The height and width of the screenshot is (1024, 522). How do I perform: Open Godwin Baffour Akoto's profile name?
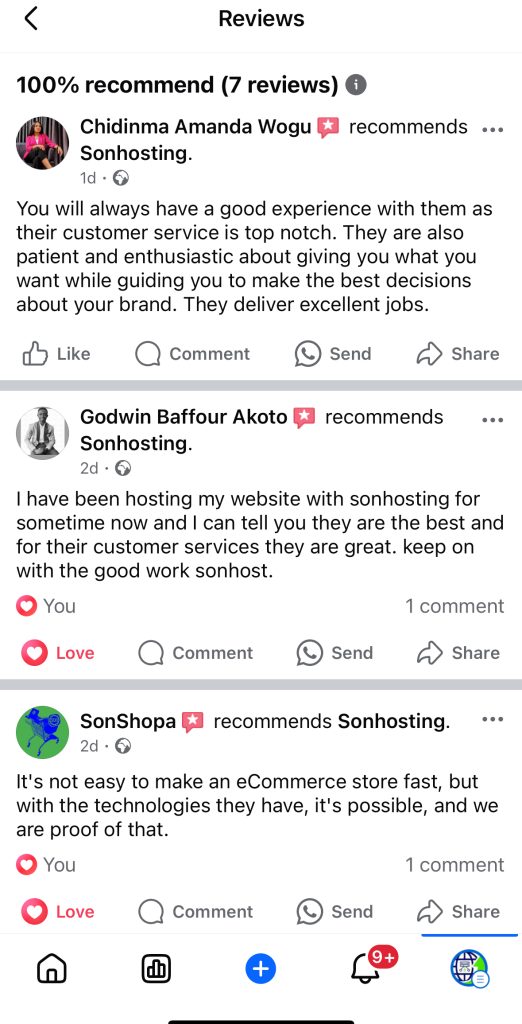click(x=184, y=417)
